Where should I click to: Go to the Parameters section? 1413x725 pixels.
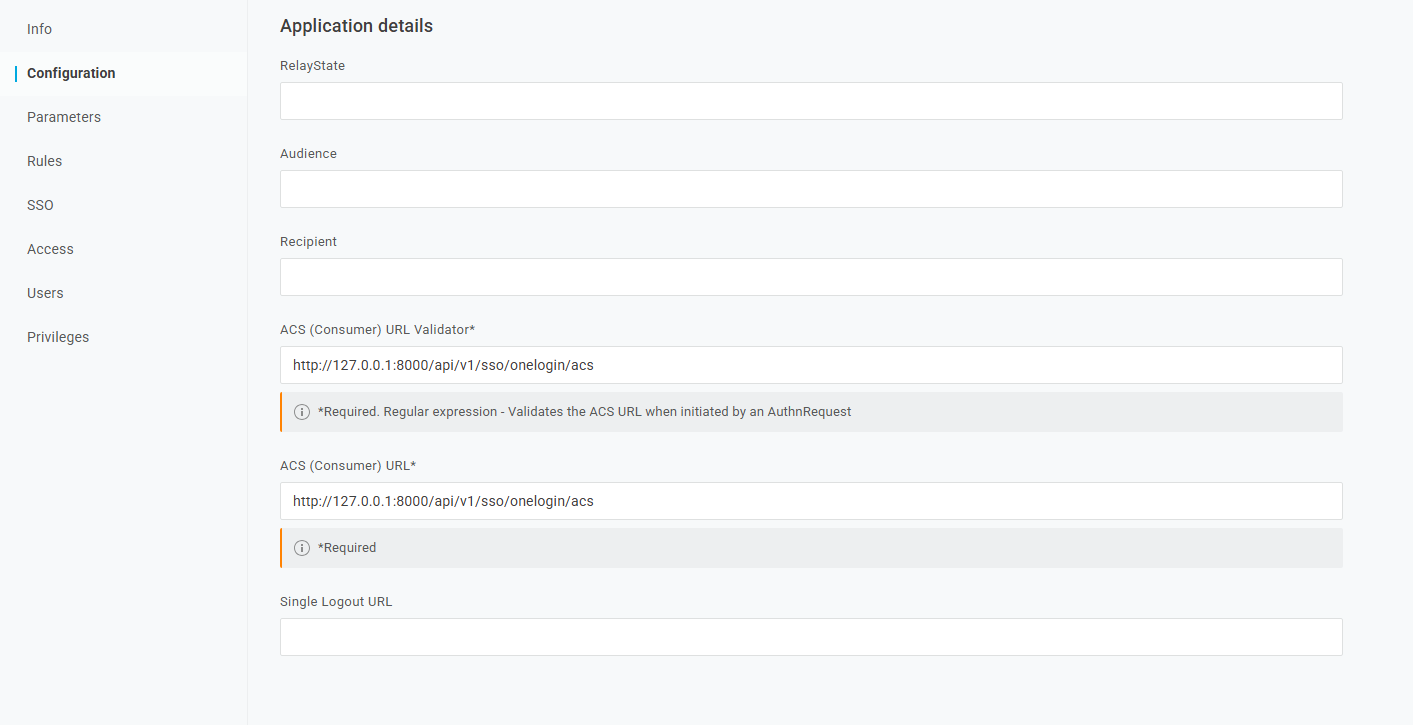point(64,117)
